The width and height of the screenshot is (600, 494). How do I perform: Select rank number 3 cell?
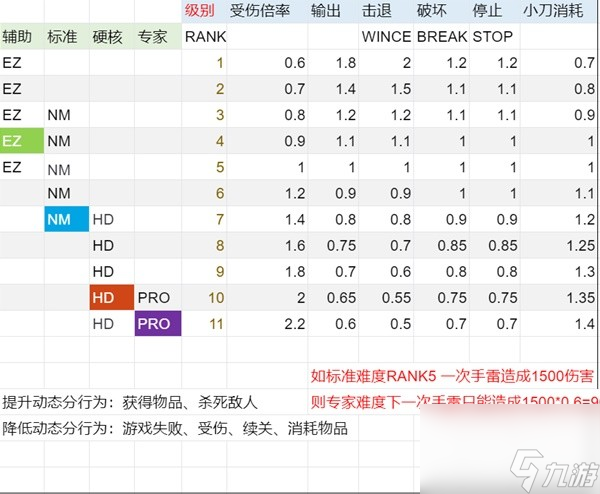204,115
